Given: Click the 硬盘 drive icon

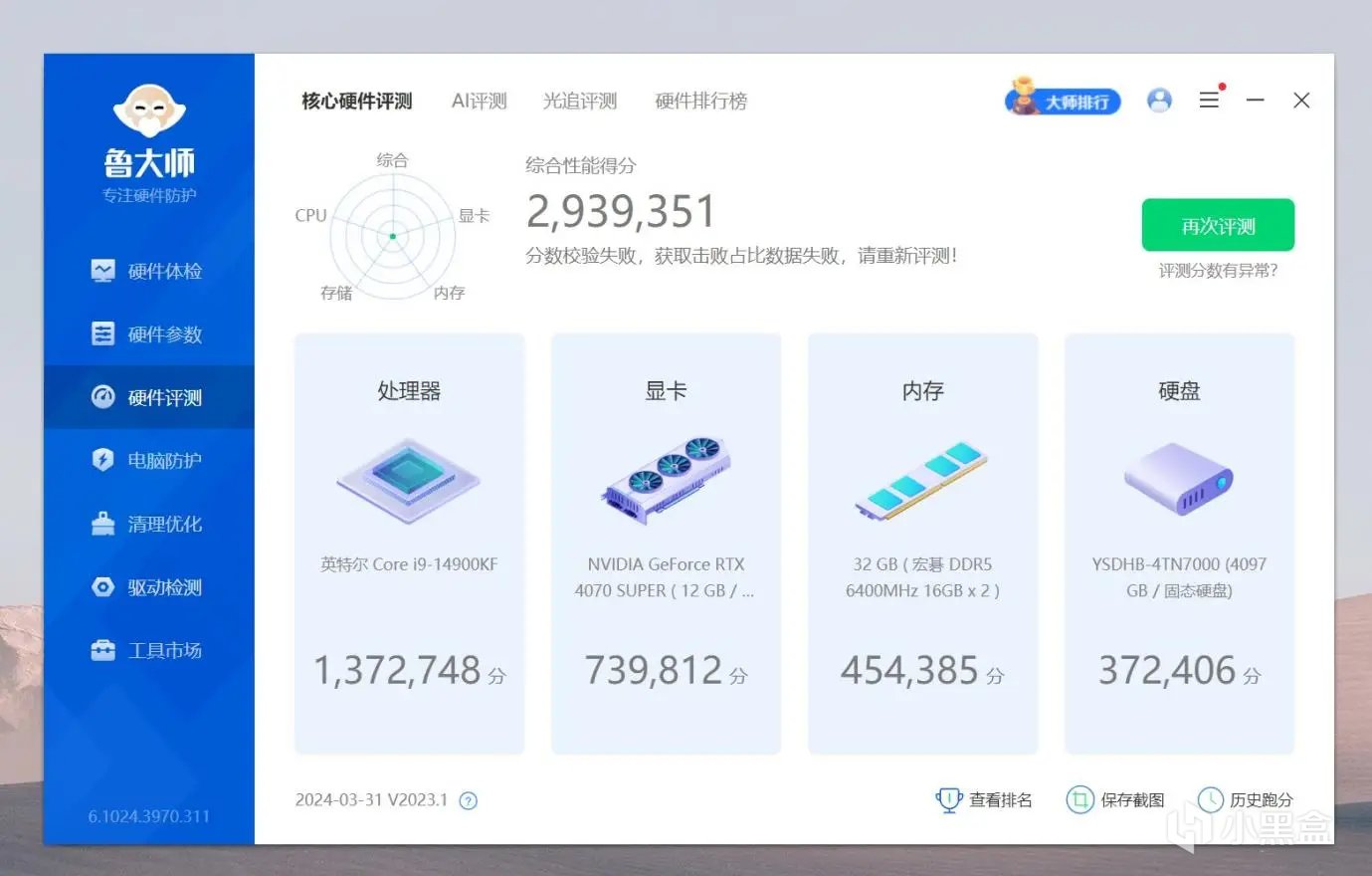Looking at the screenshot, I should click(1179, 479).
